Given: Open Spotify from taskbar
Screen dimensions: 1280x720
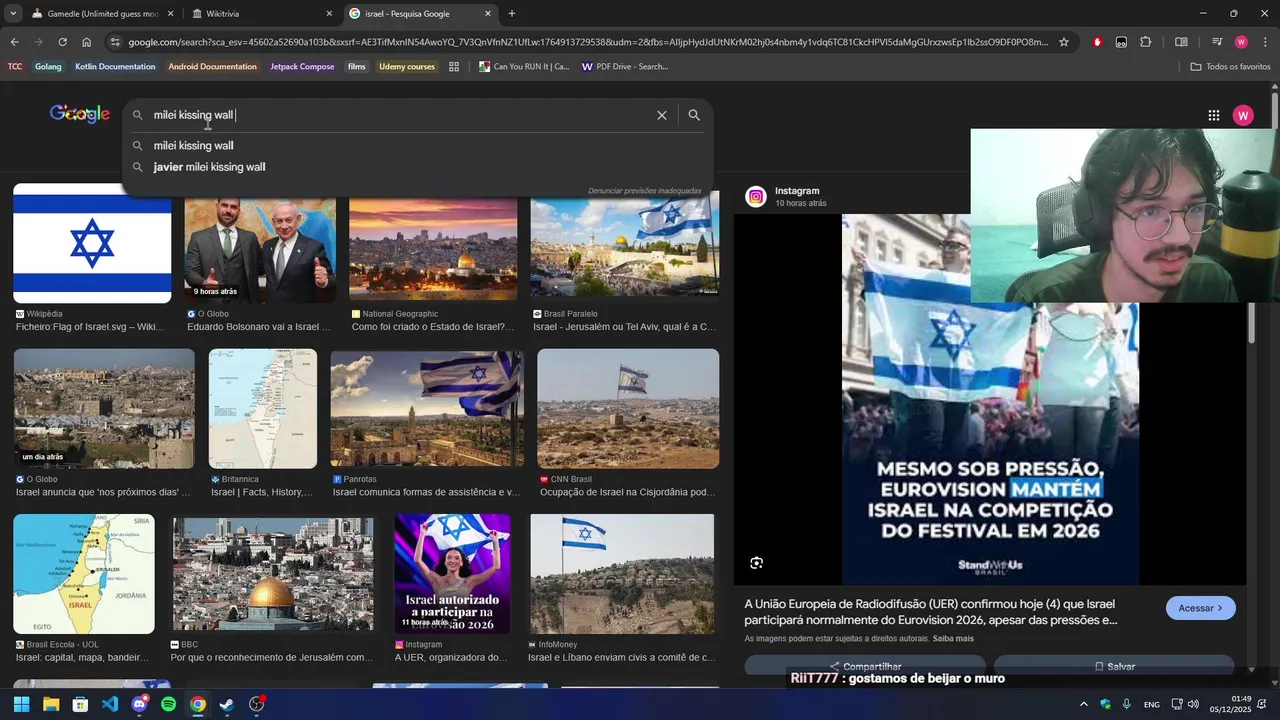Looking at the screenshot, I should click(168, 704).
